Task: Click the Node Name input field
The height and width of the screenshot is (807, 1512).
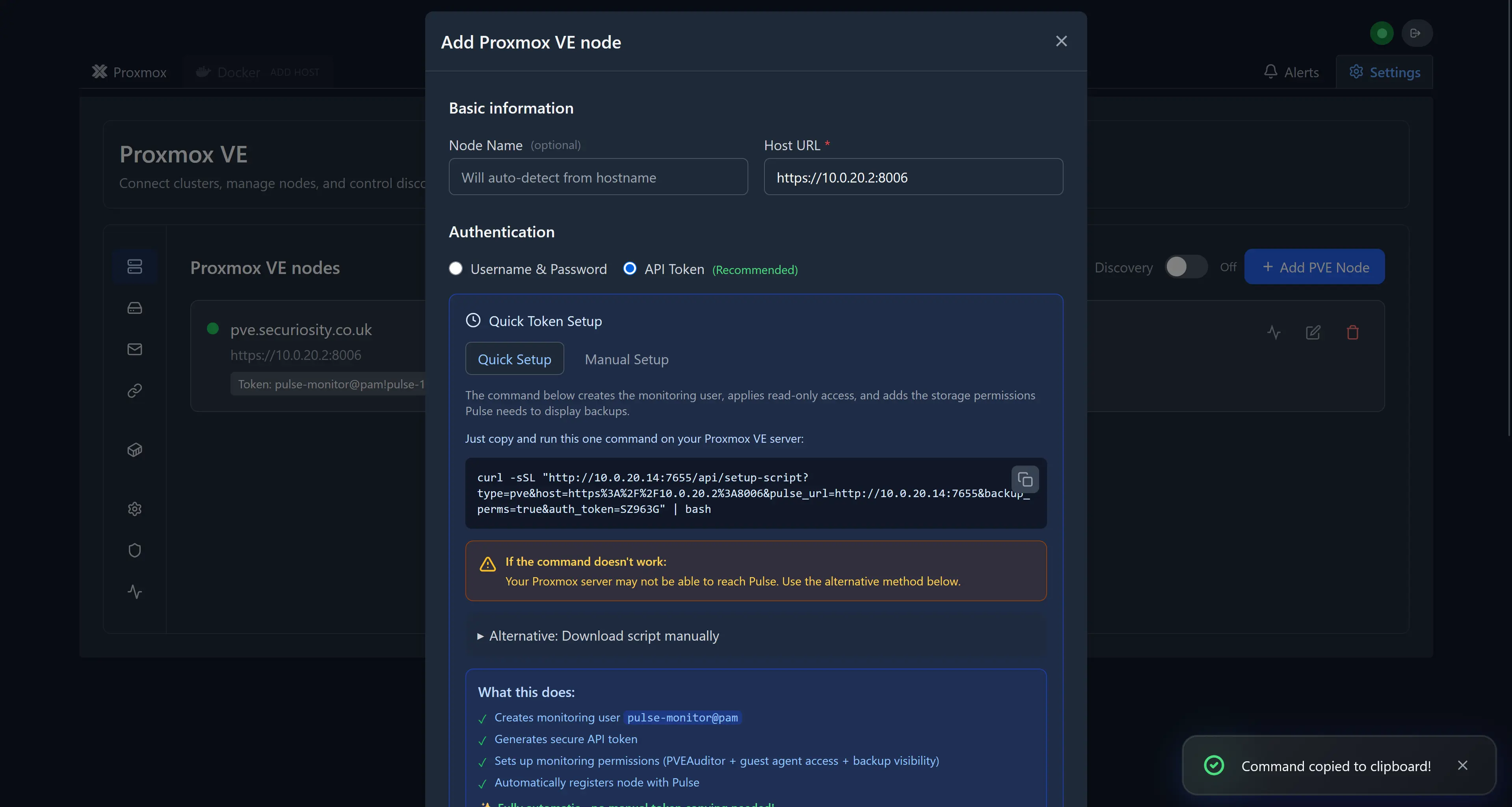Action: [597, 177]
